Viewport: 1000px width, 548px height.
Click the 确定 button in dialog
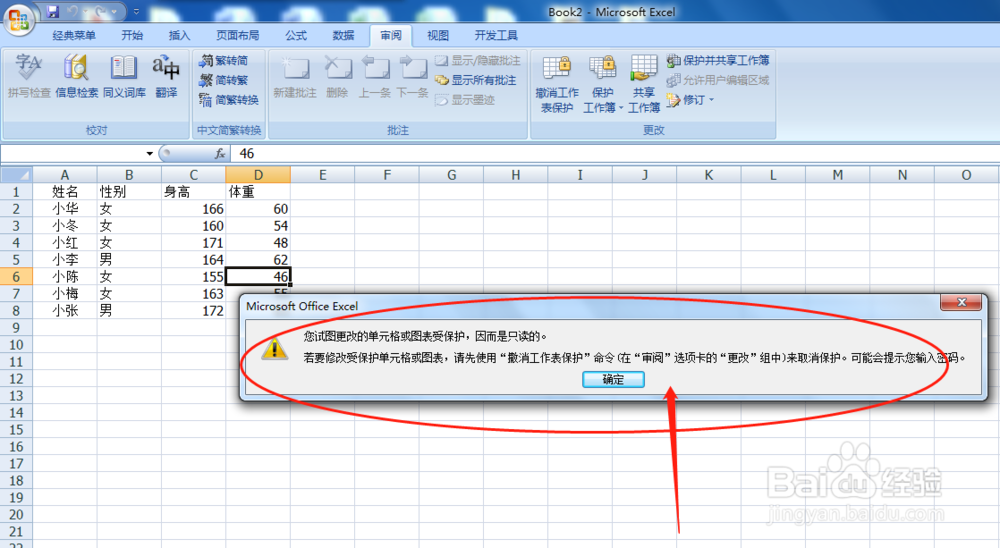pos(614,380)
